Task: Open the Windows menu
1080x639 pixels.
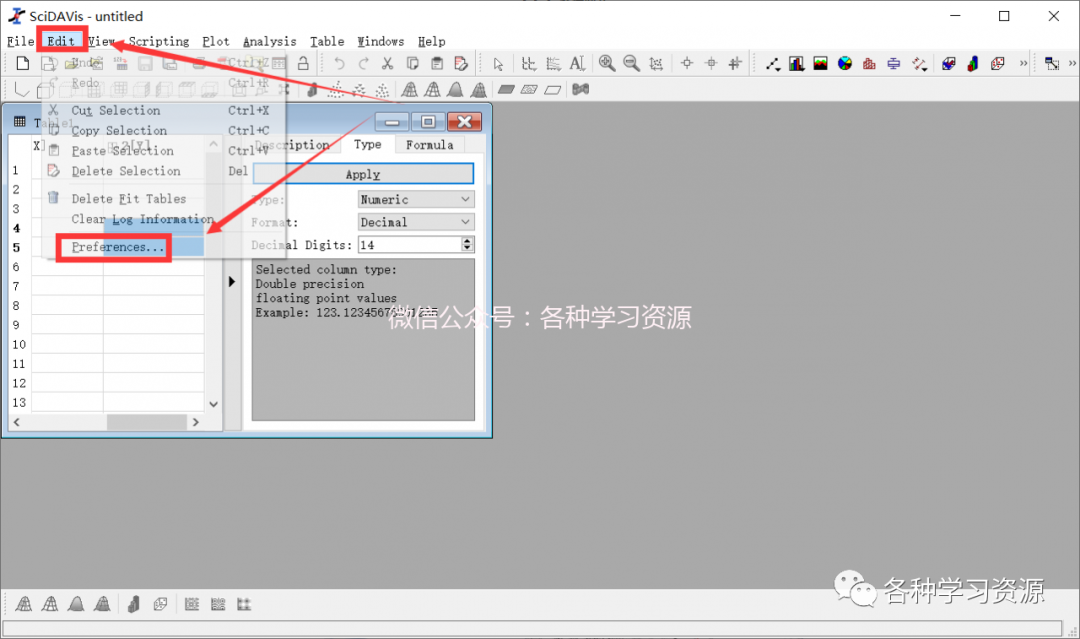Action: coord(380,41)
